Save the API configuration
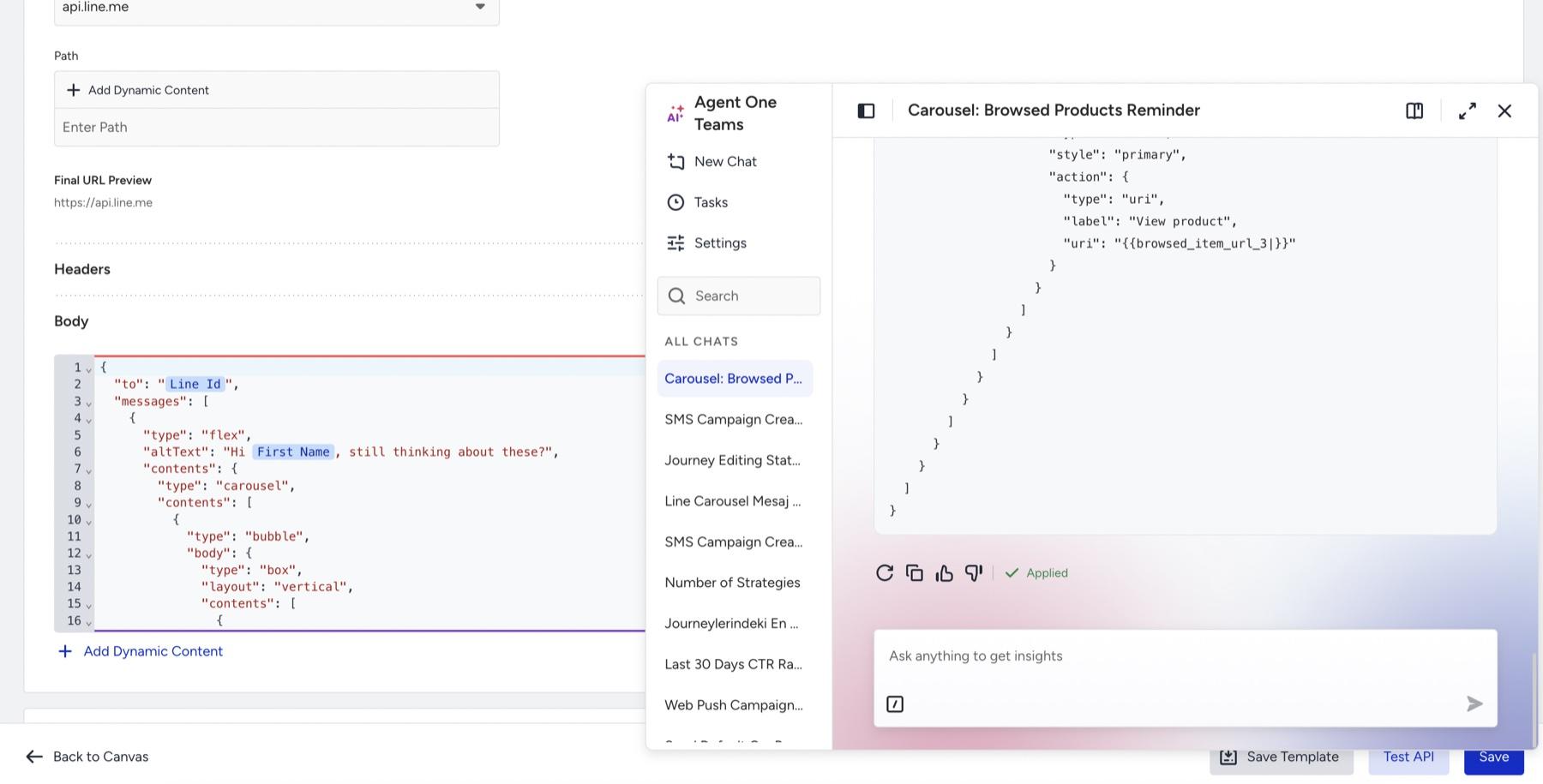1543x784 pixels. click(x=1493, y=757)
